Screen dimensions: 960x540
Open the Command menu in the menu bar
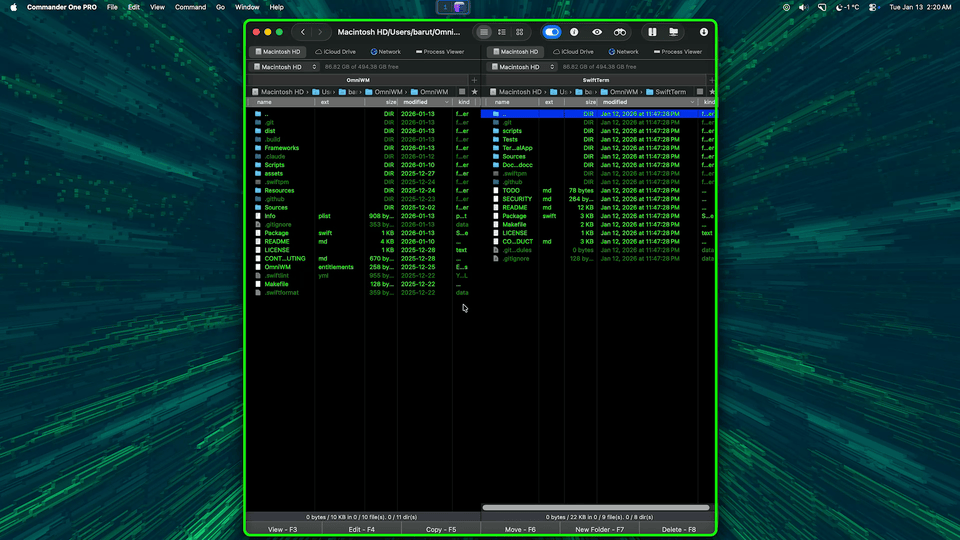[190, 7]
